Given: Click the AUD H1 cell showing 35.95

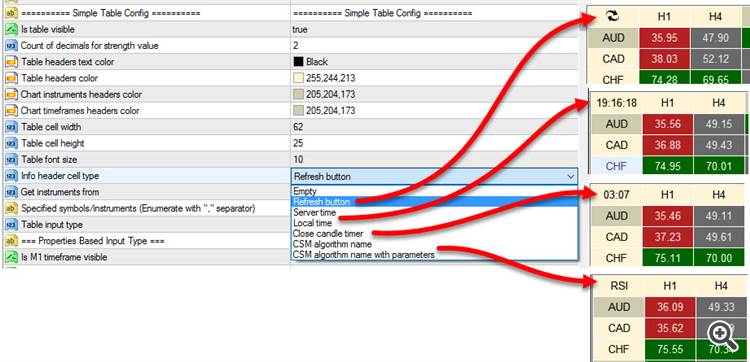Looking at the screenshot, I should pos(664,38).
